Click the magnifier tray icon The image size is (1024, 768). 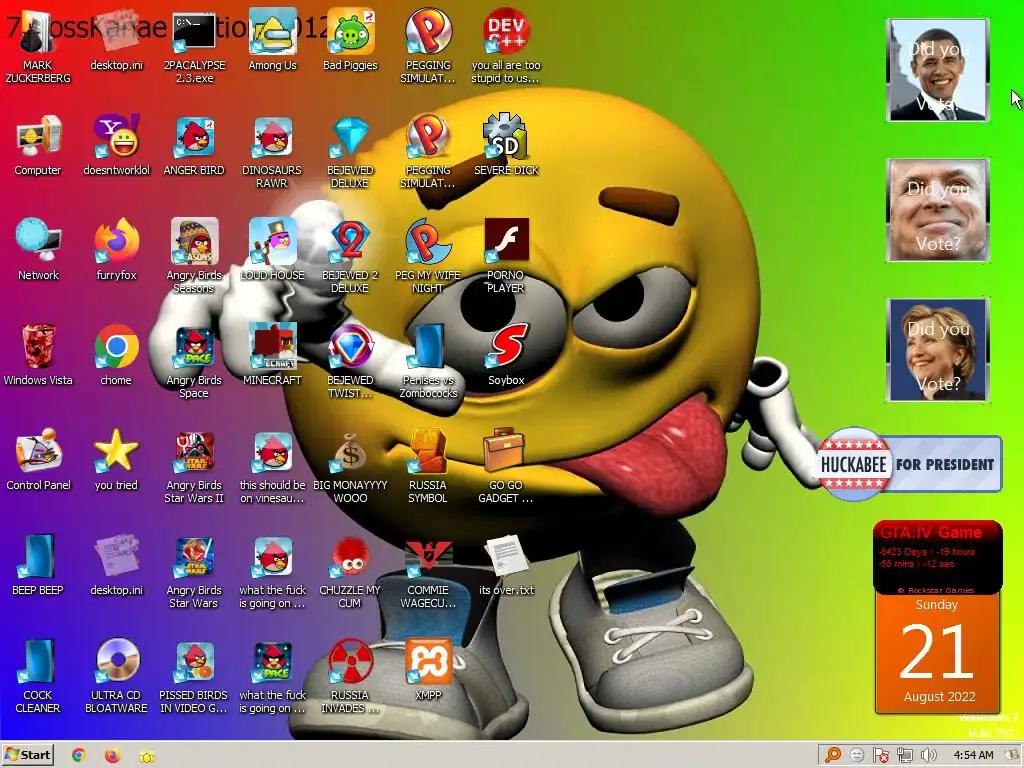pos(833,756)
